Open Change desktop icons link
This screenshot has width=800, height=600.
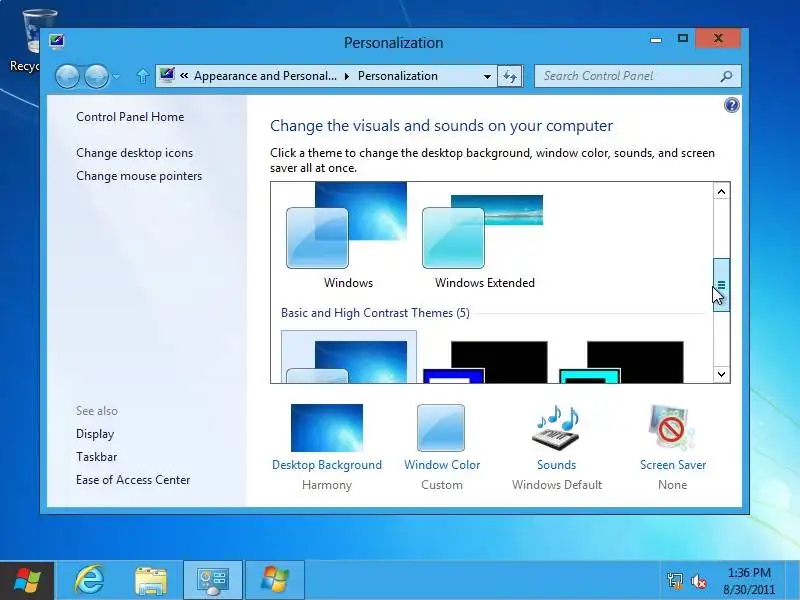tap(134, 153)
